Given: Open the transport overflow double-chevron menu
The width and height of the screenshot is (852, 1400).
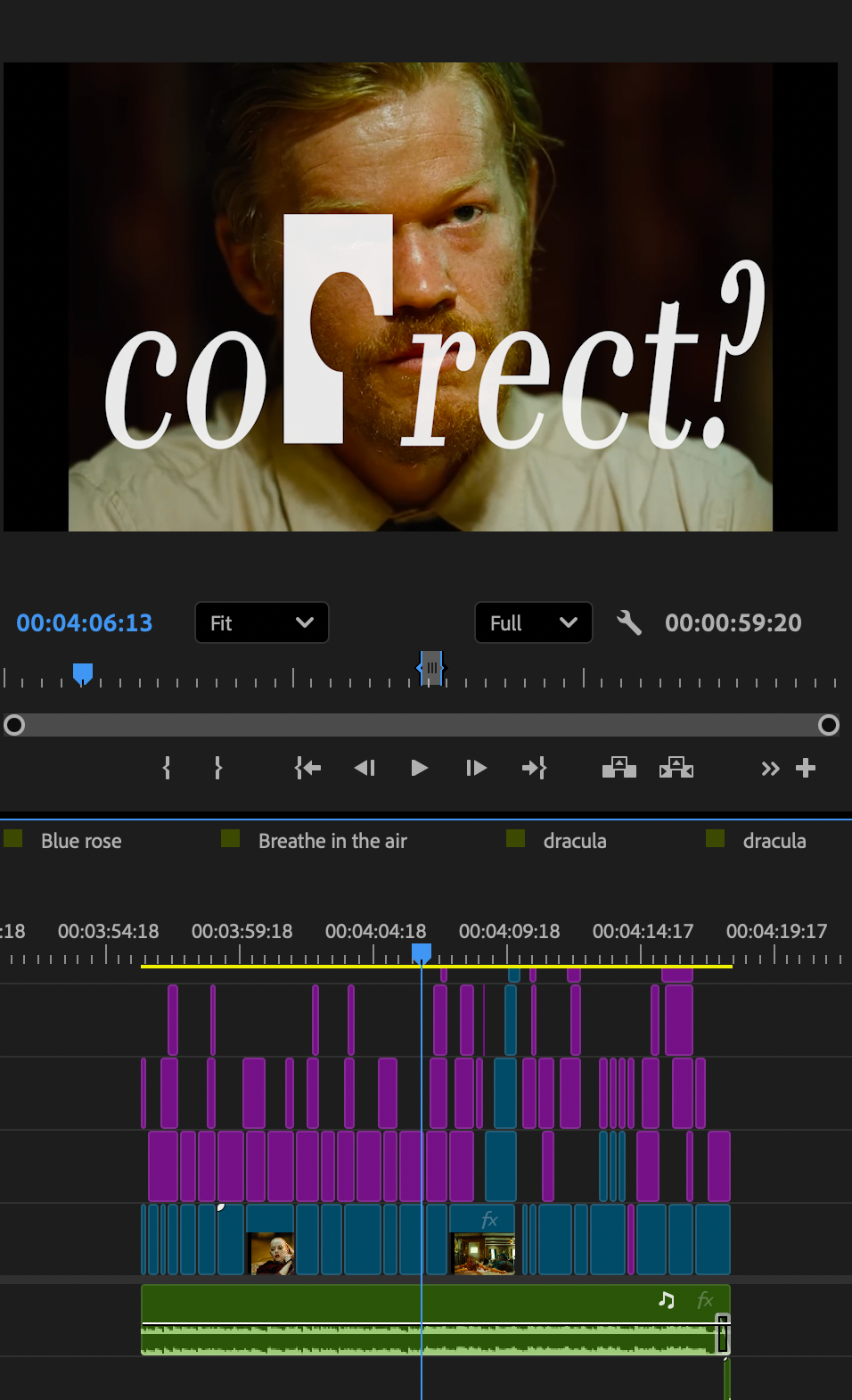Looking at the screenshot, I should 770,769.
